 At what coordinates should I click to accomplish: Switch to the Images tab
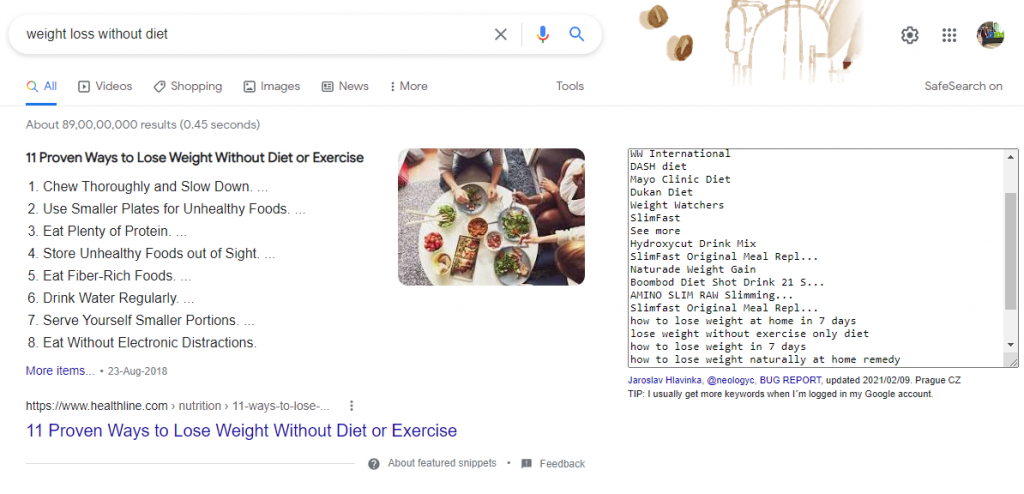point(271,86)
